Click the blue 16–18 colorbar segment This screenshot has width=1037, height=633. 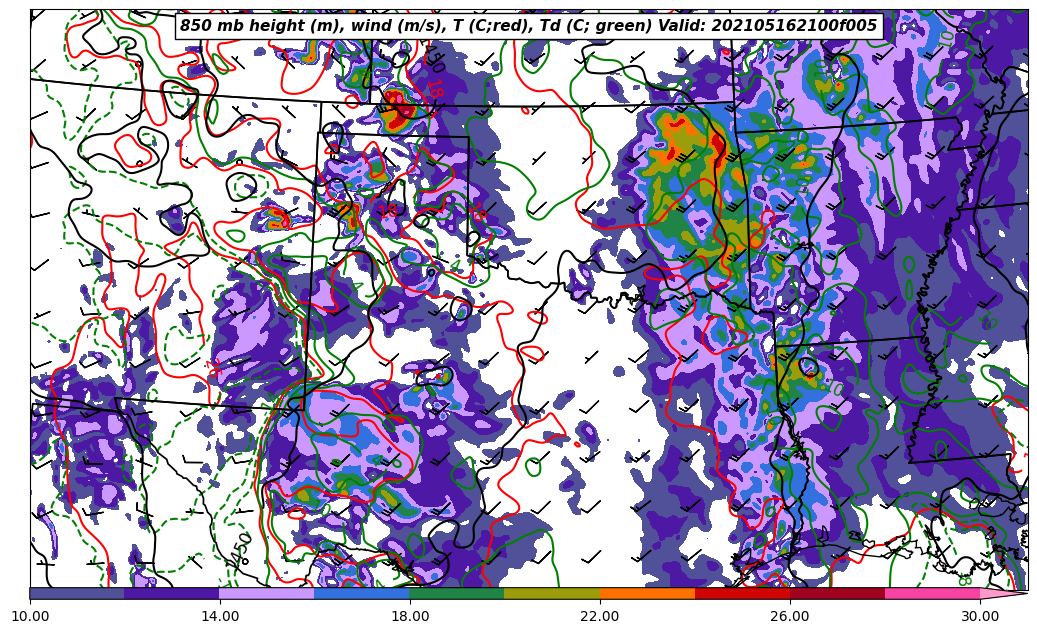coord(361,593)
